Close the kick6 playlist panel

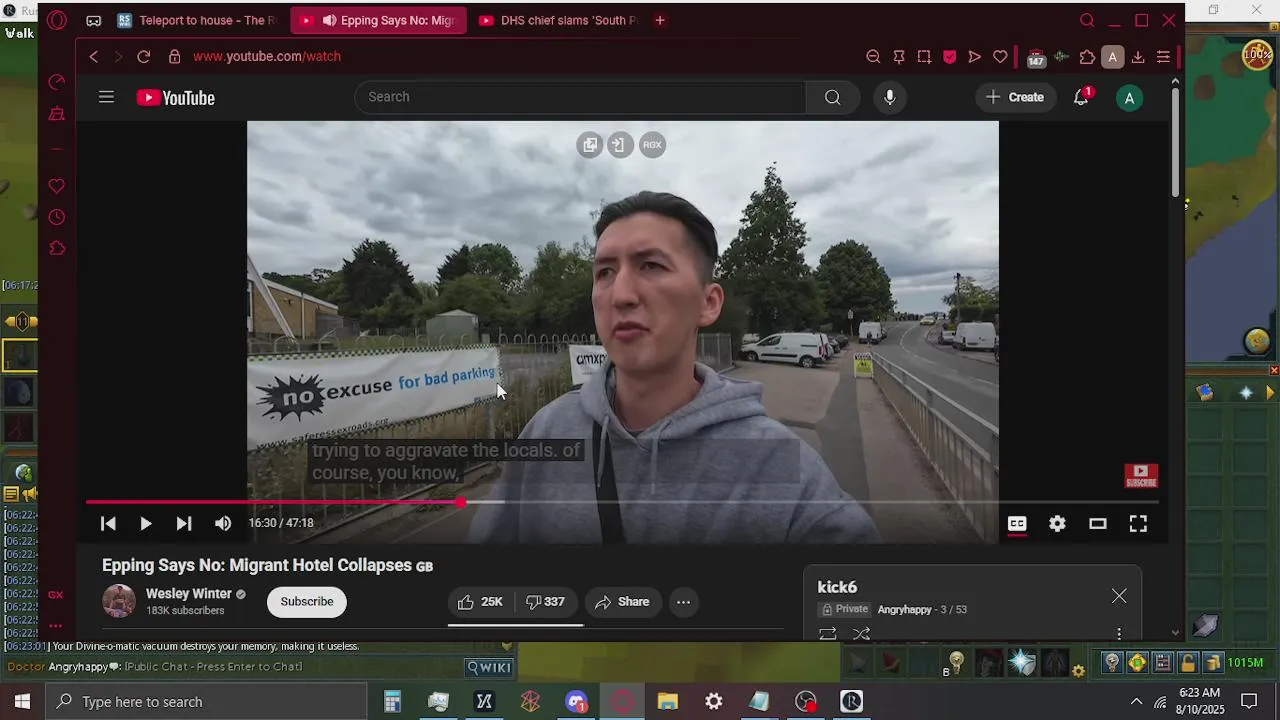point(1119,596)
